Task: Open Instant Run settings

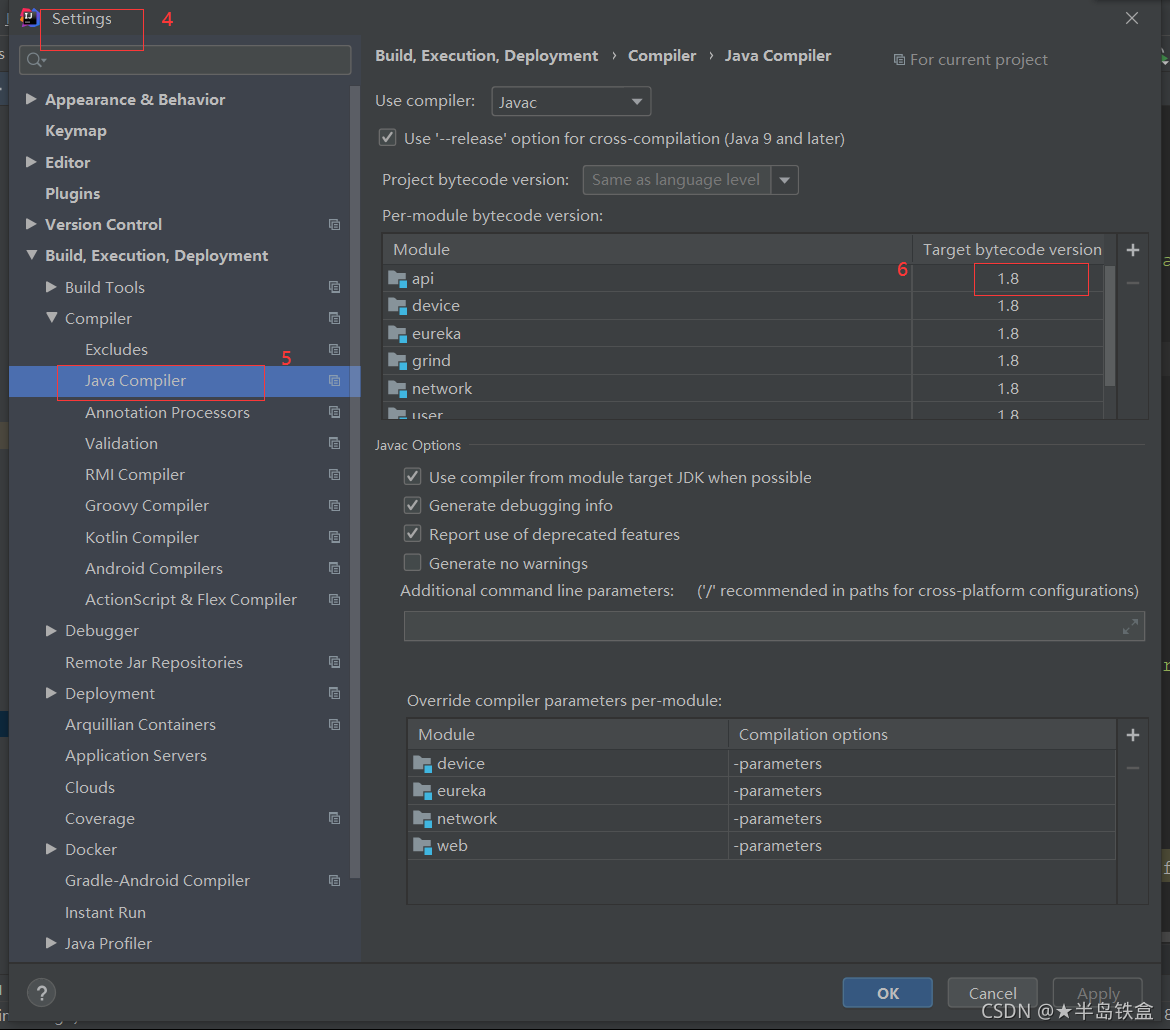Action: 105,912
